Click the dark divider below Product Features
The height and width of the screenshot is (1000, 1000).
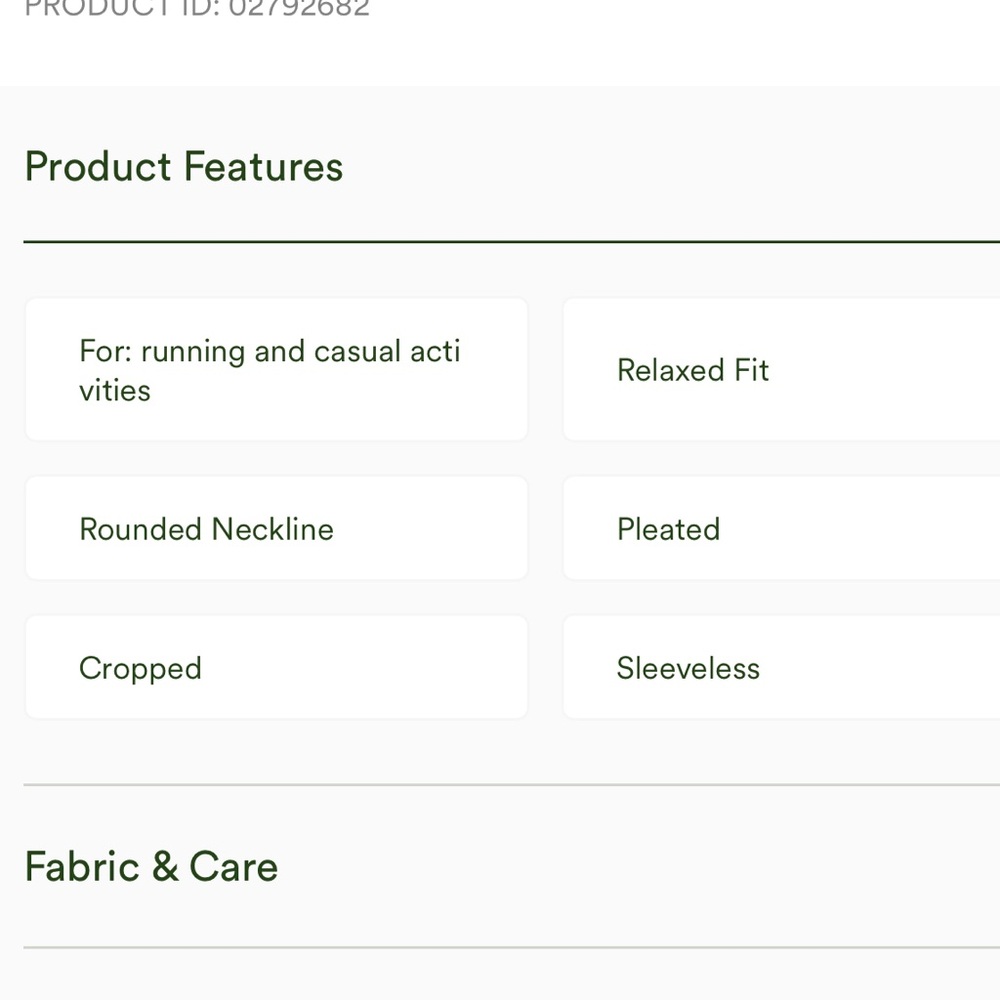click(511, 242)
